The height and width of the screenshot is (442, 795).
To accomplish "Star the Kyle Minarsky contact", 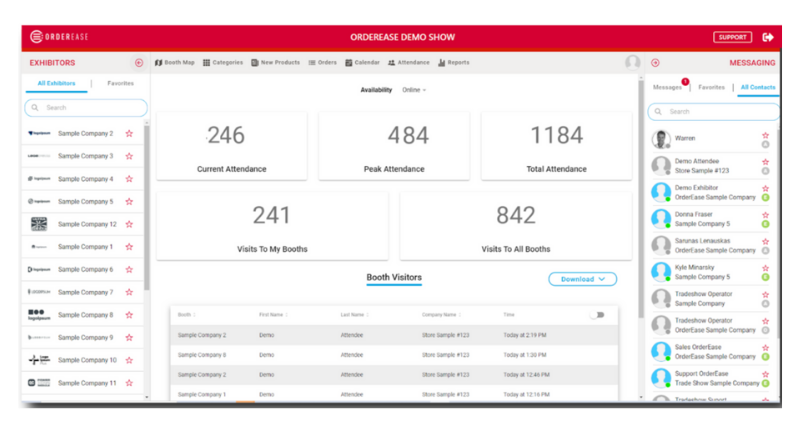I will pyautogui.click(x=766, y=268).
